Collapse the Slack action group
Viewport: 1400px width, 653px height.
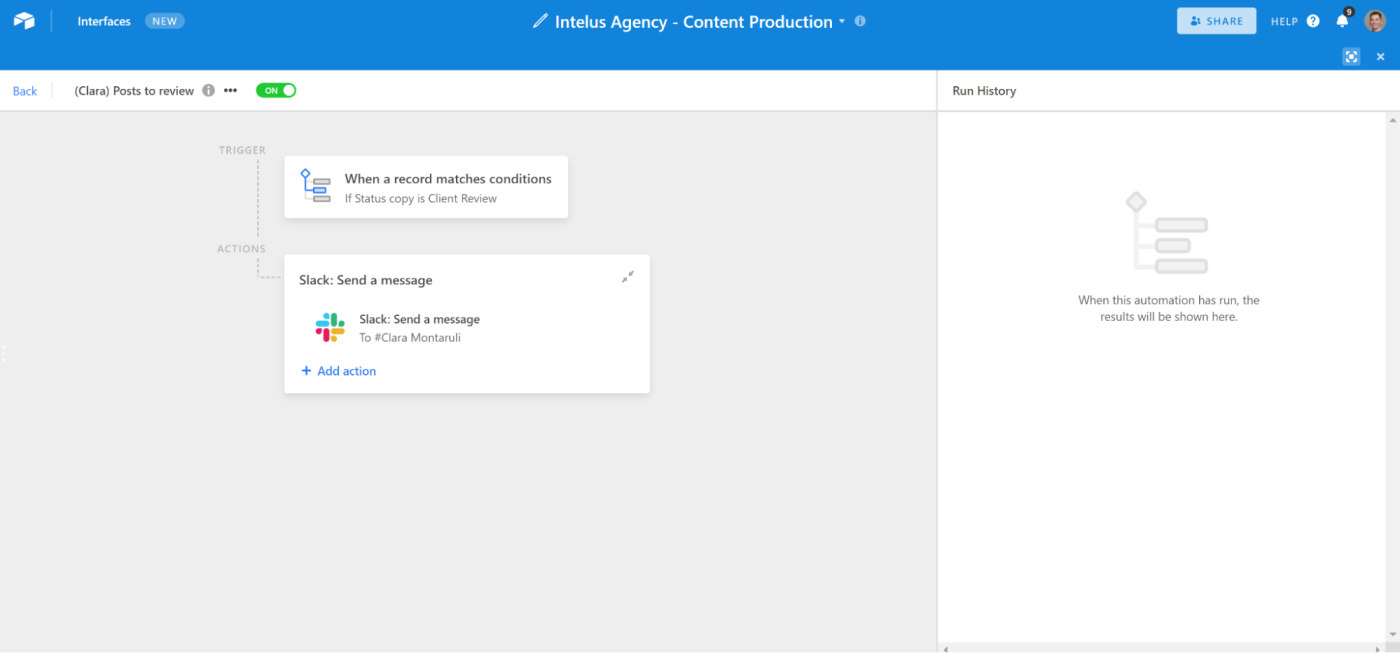pos(627,277)
